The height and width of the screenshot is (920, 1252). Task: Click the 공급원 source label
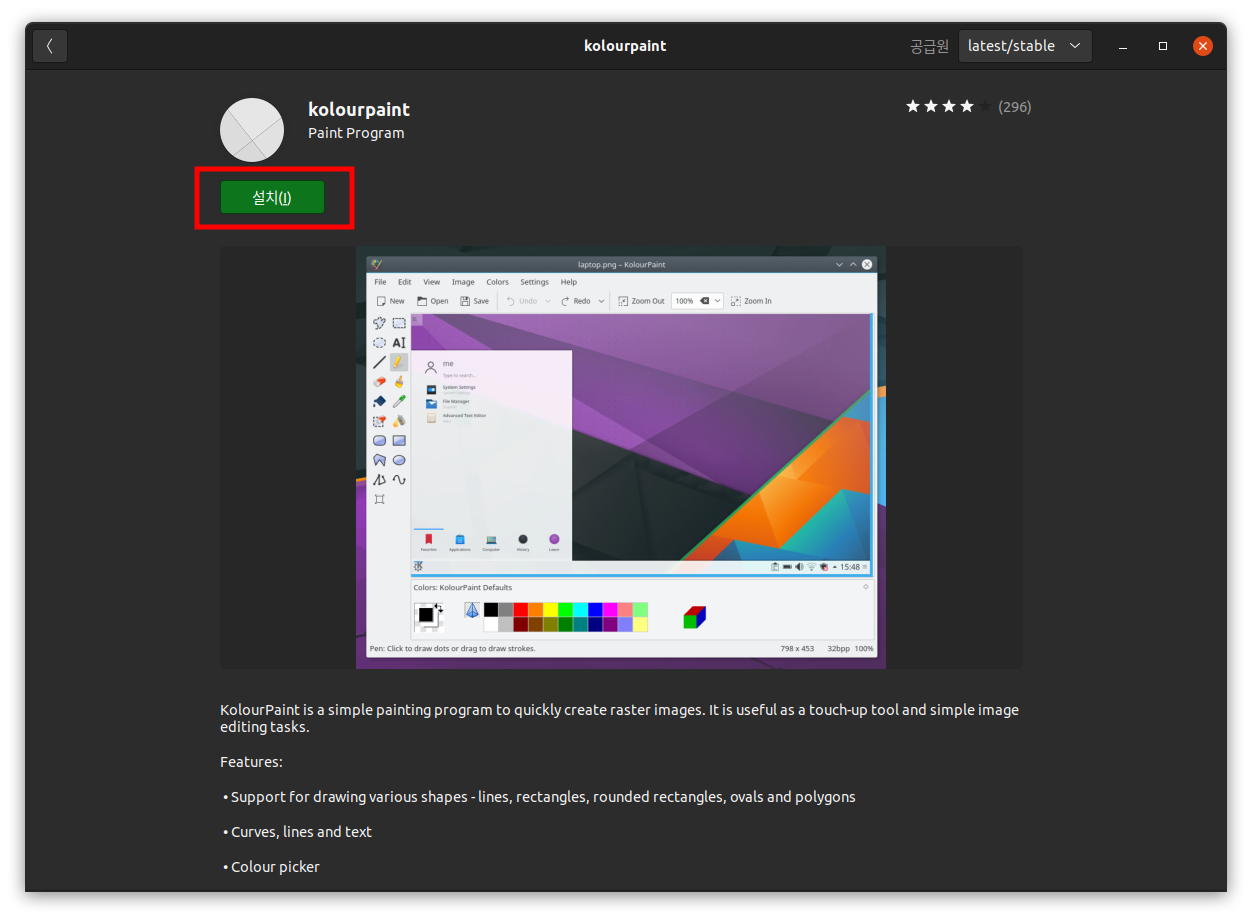[929, 46]
